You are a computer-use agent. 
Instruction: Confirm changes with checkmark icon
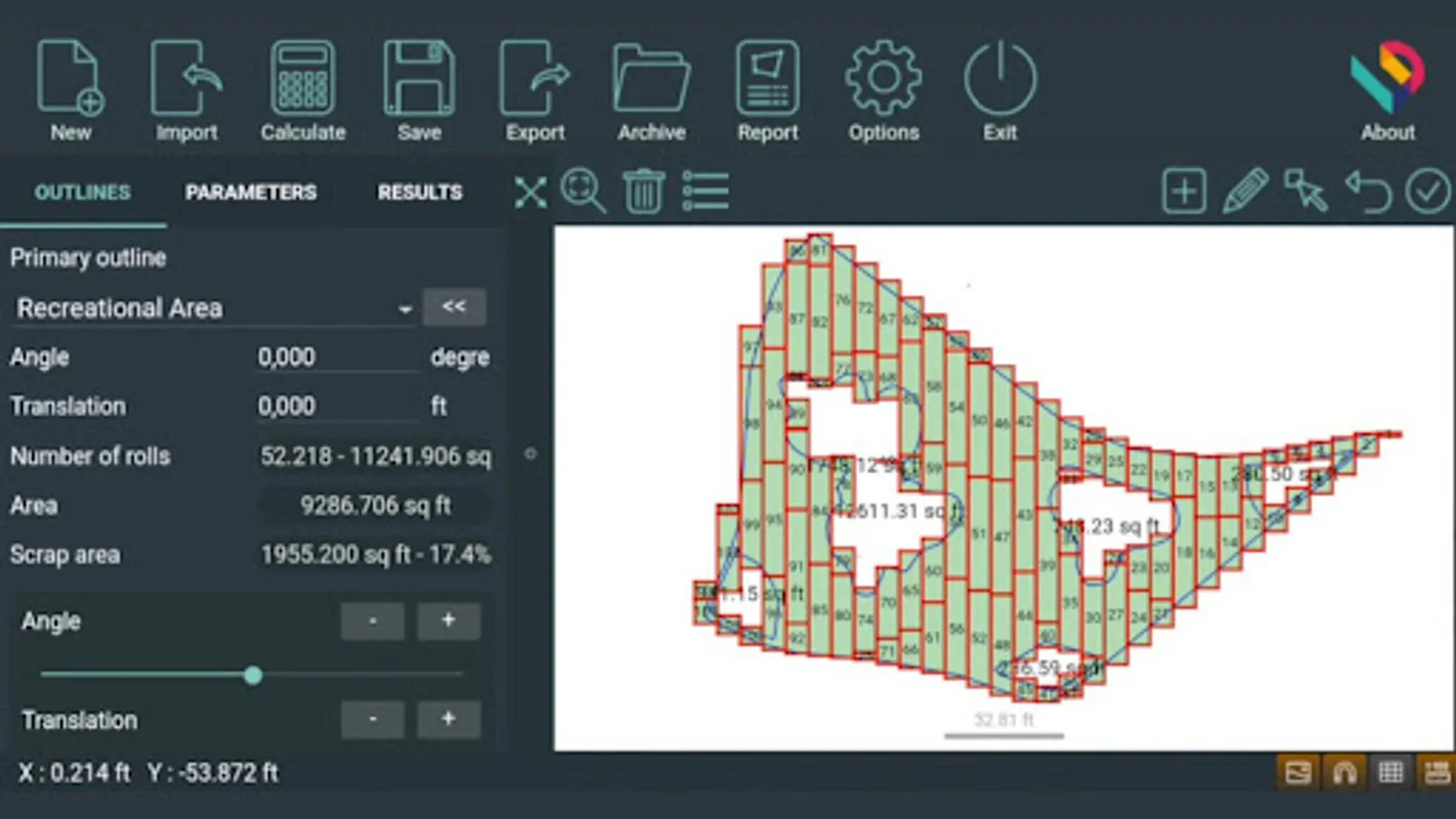1428,191
